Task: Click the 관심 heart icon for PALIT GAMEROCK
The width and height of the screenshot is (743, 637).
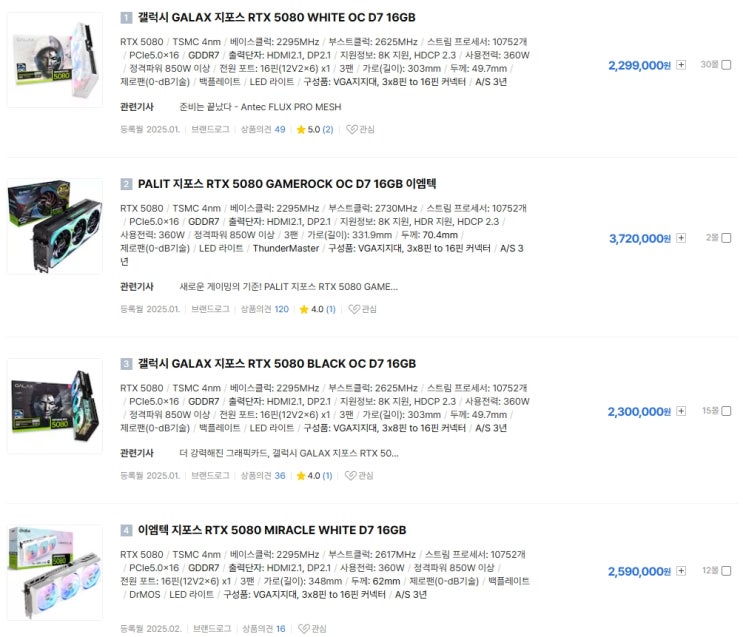Action: pos(354,309)
